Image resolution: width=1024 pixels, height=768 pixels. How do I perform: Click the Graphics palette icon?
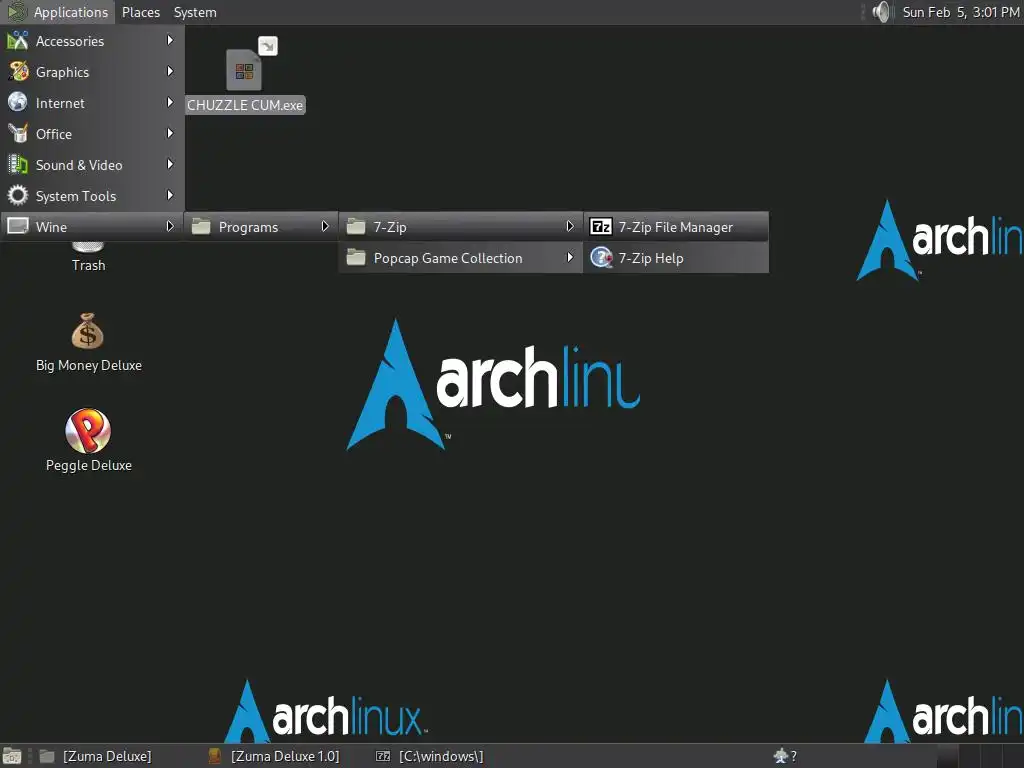point(18,71)
